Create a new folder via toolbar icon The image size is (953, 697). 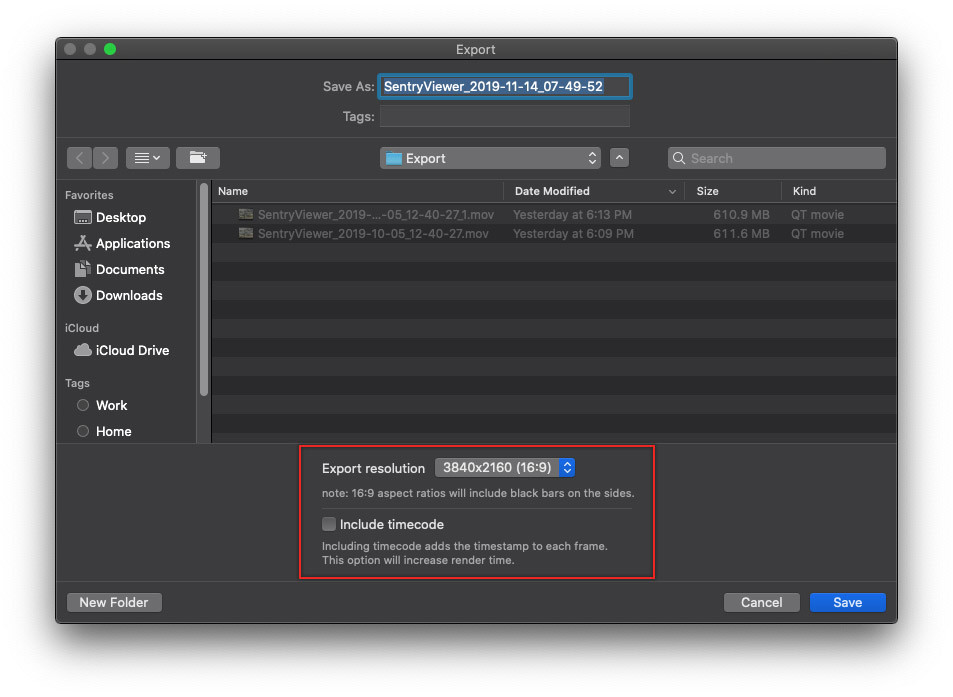pyautogui.click(x=198, y=158)
